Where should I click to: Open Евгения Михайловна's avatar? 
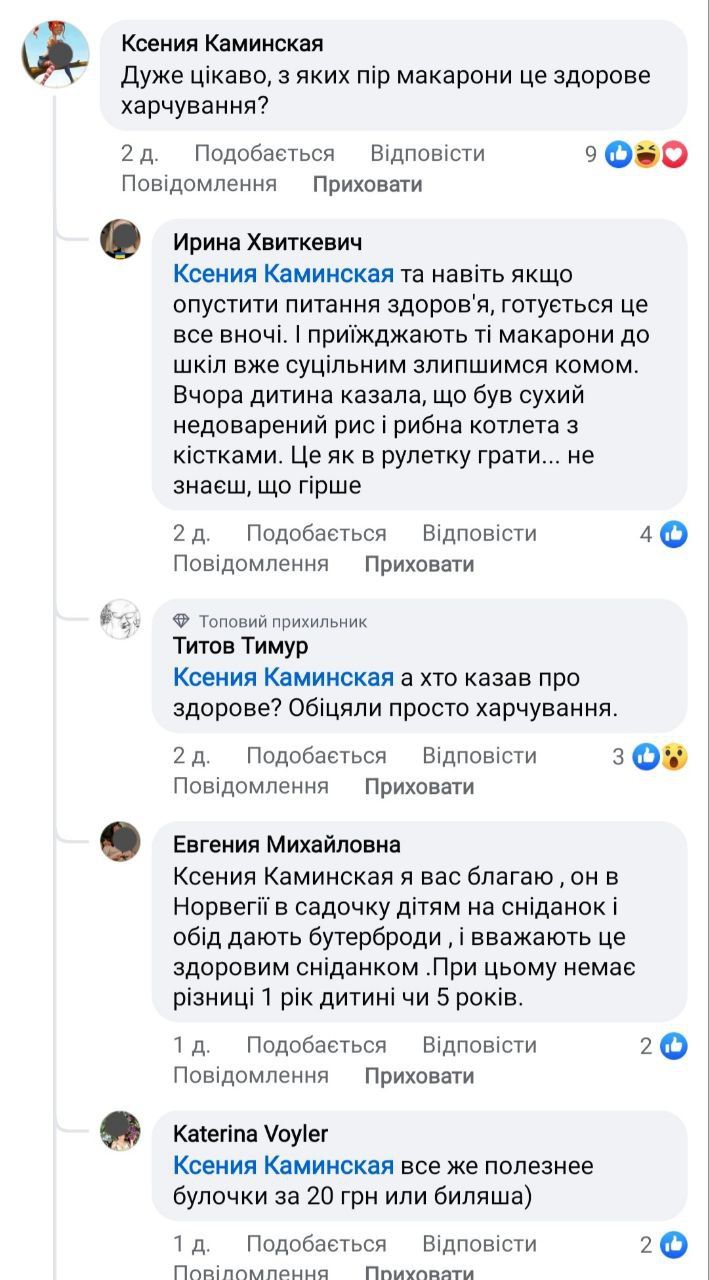click(x=120, y=841)
